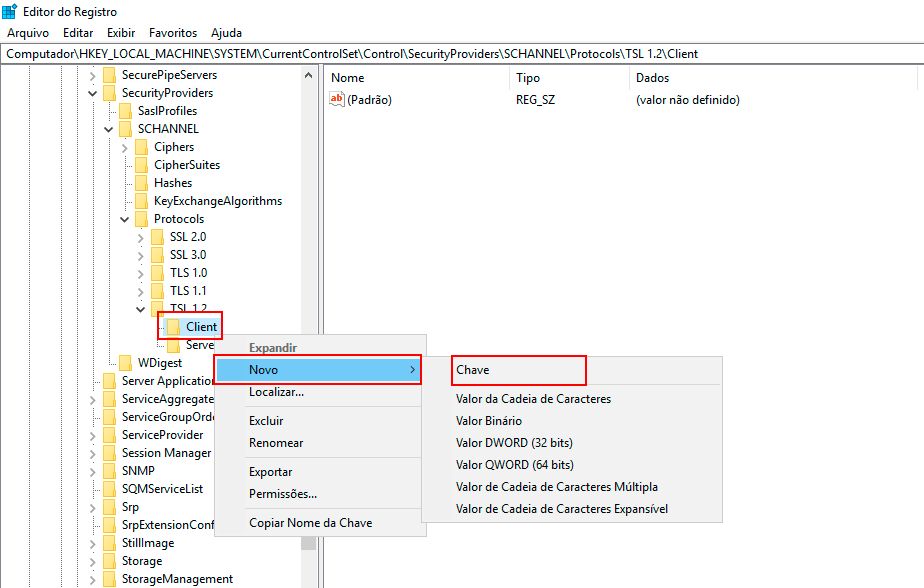
Task: Choose Permissões... in the context menu
Action: [x=318, y=494]
